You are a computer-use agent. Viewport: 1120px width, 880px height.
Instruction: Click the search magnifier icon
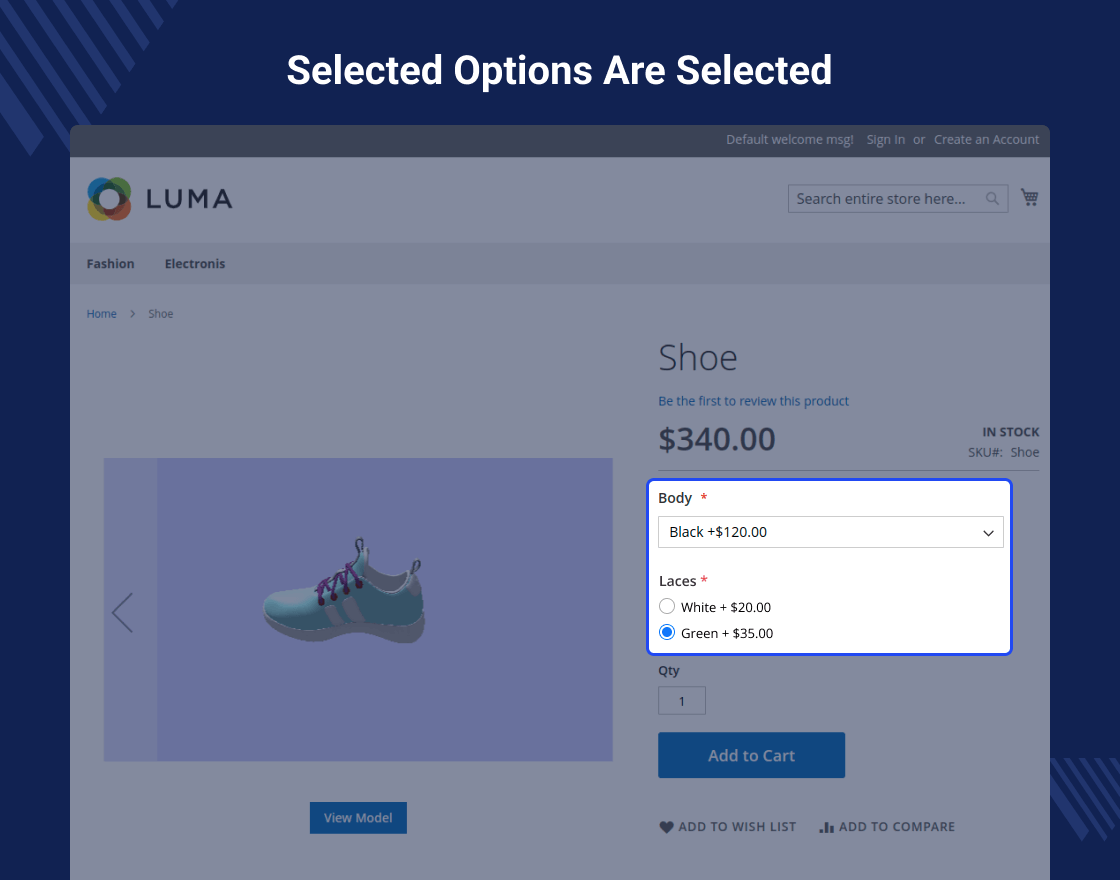(x=992, y=199)
